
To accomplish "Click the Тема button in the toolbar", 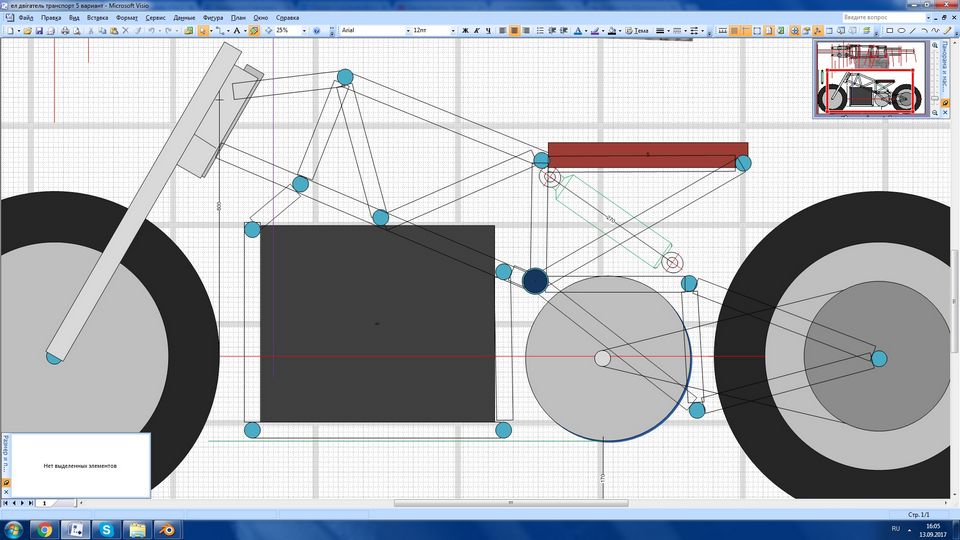I will coord(637,31).
